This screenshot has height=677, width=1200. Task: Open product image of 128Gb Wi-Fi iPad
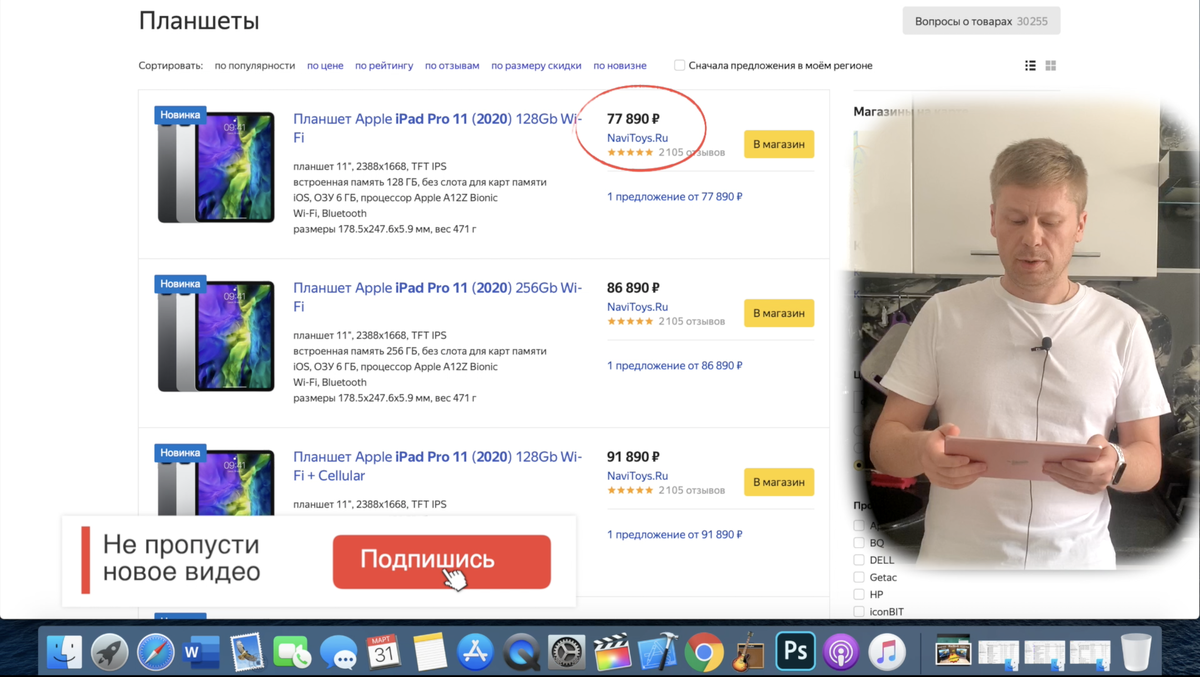click(216, 167)
